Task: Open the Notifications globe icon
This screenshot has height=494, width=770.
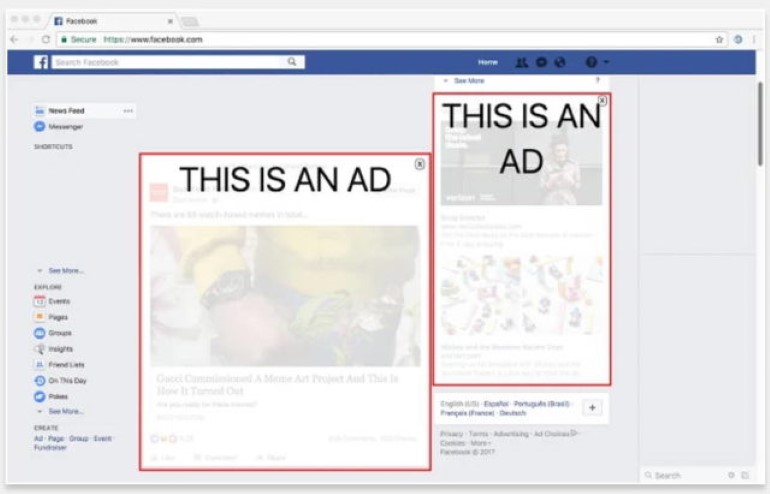Action: [559, 62]
